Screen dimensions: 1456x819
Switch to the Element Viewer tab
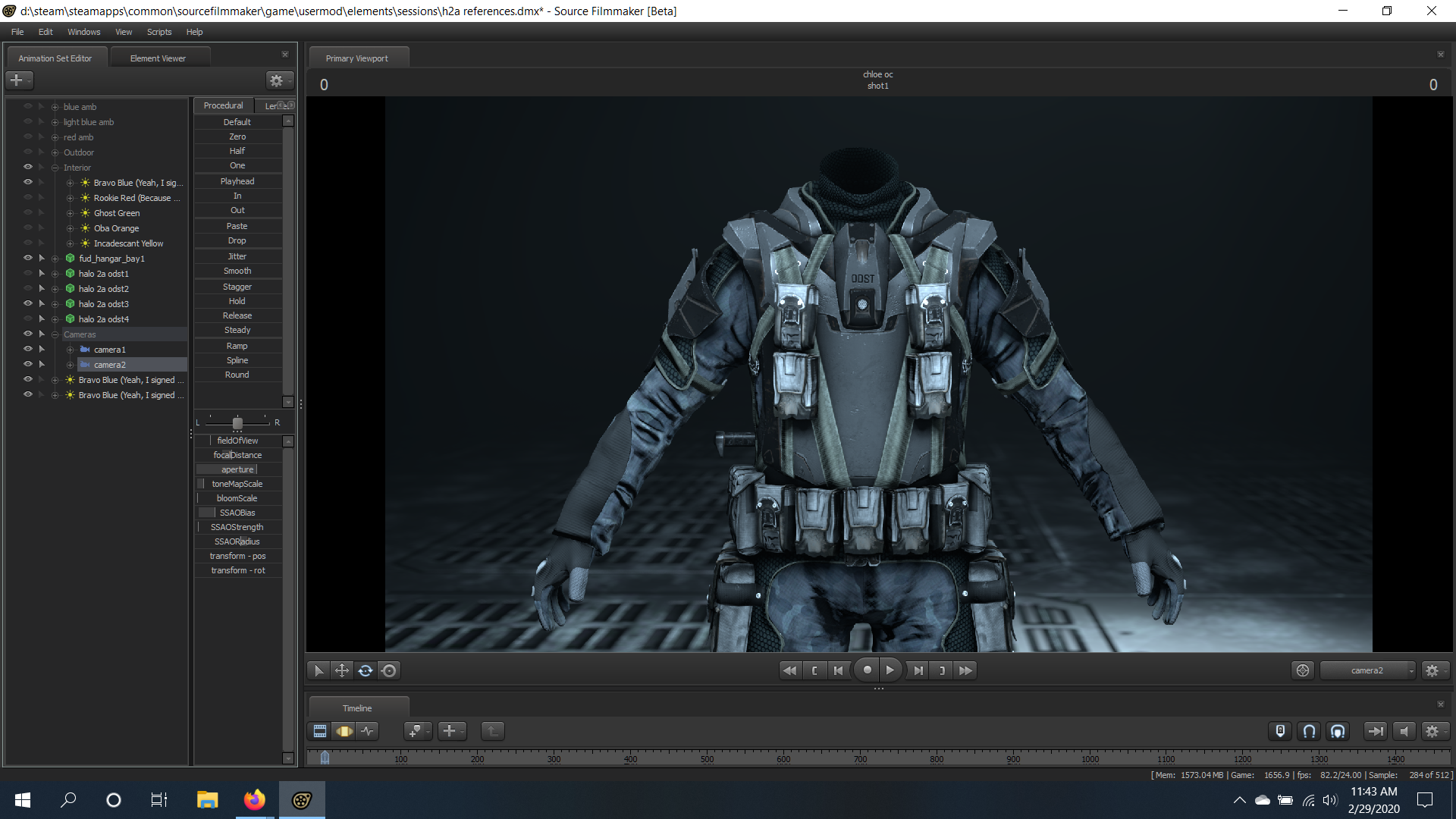(158, 58)
